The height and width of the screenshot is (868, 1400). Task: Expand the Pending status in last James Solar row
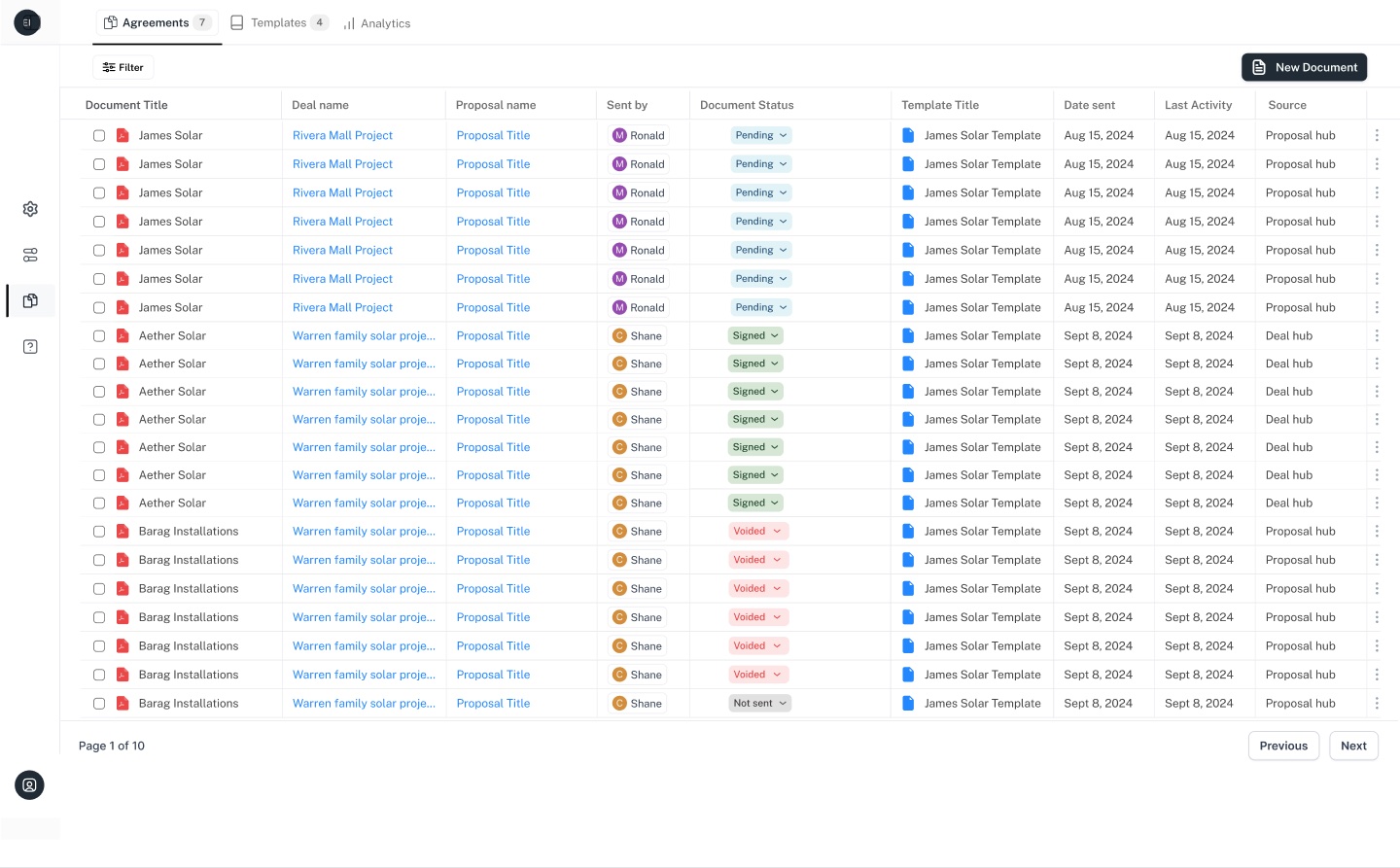point(761,307)
